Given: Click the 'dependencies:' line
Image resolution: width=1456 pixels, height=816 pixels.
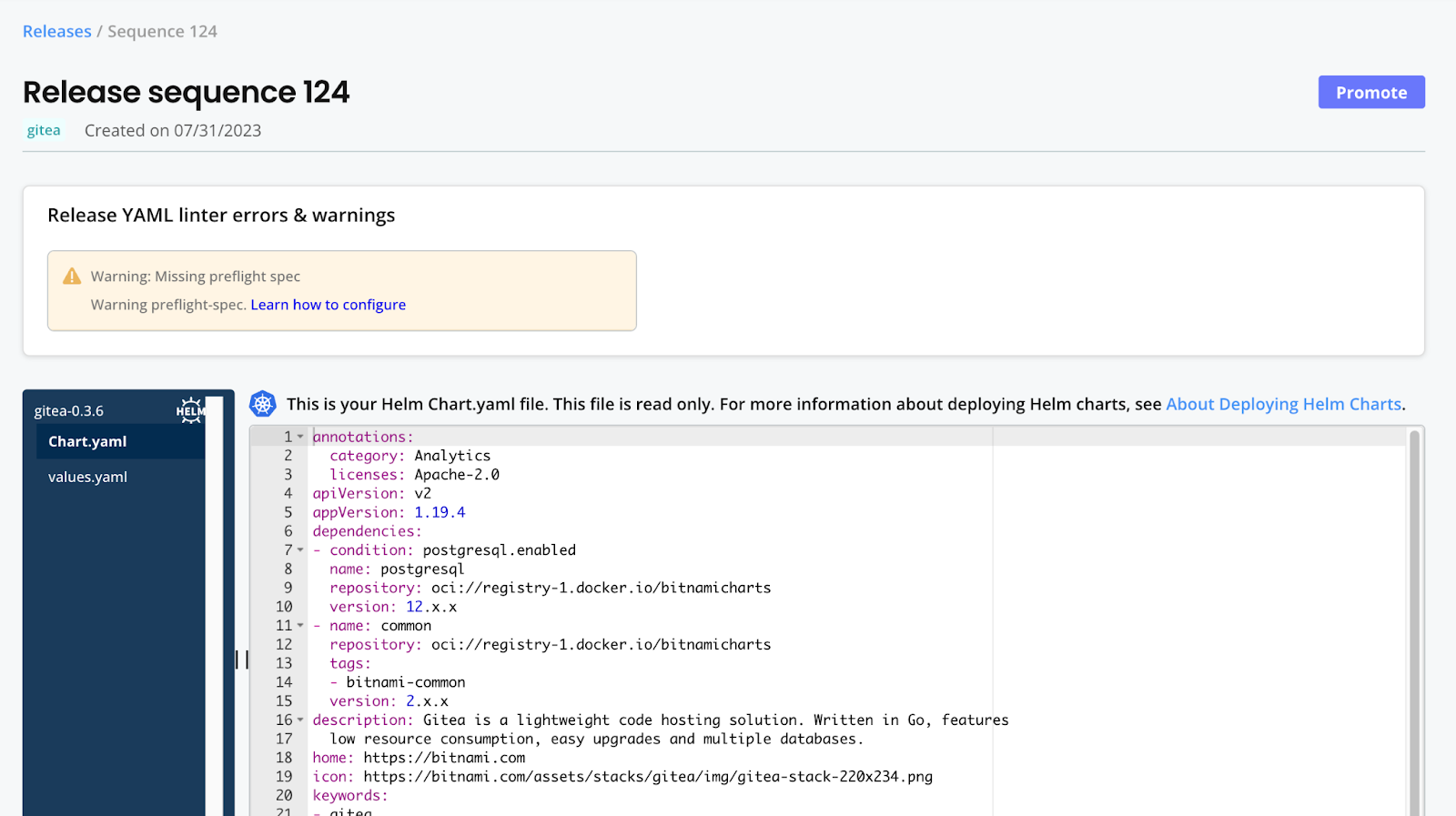Looking at the screenshot, I should coord(368,531).
